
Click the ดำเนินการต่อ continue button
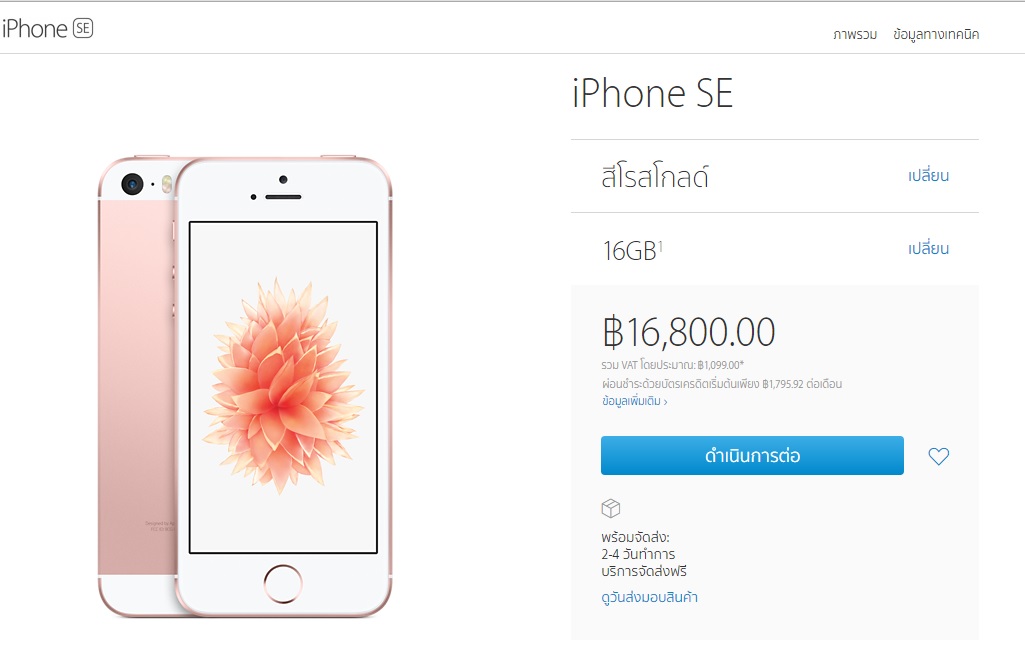(752, 455)
